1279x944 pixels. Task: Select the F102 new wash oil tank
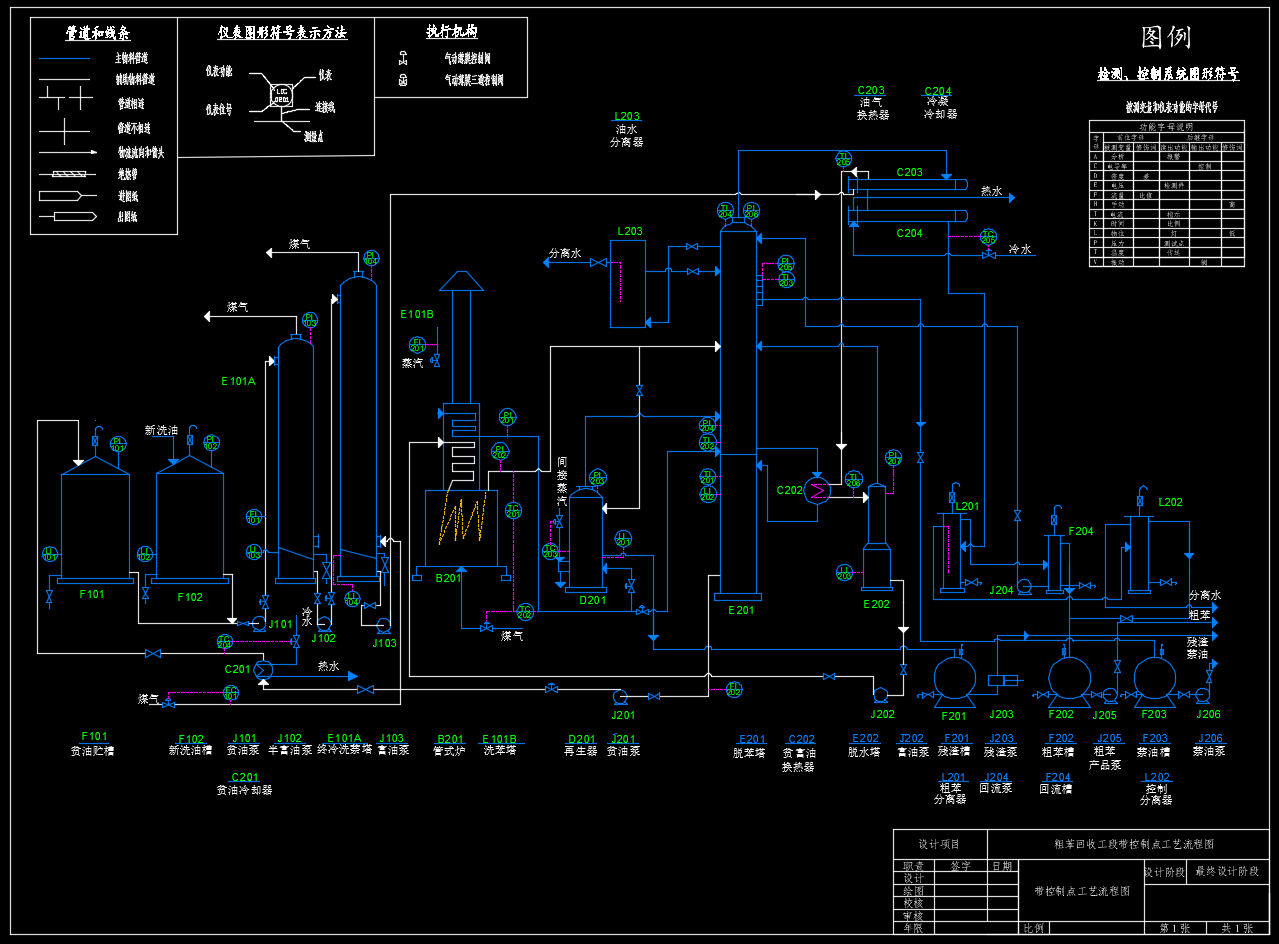190,525
